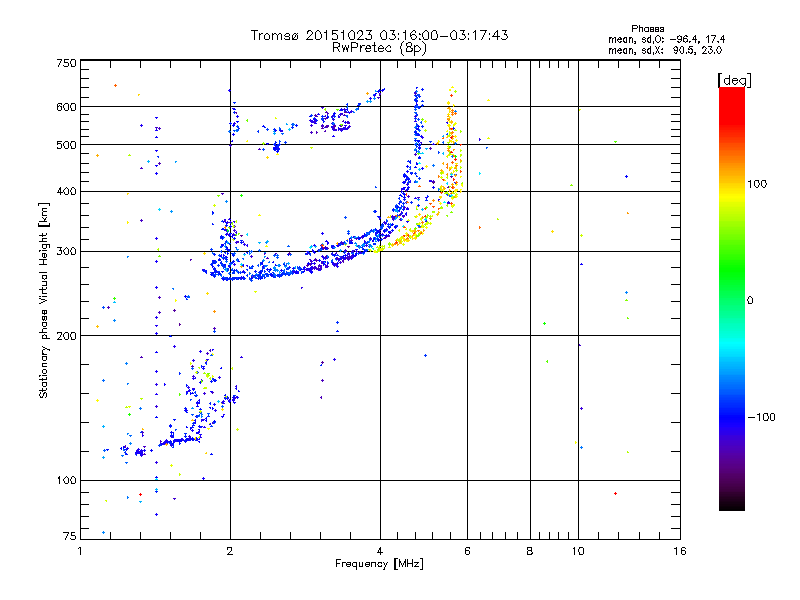The image size is (800, 600).
Task: Click the colorbar label "-100"
Action: pos(761,417)
